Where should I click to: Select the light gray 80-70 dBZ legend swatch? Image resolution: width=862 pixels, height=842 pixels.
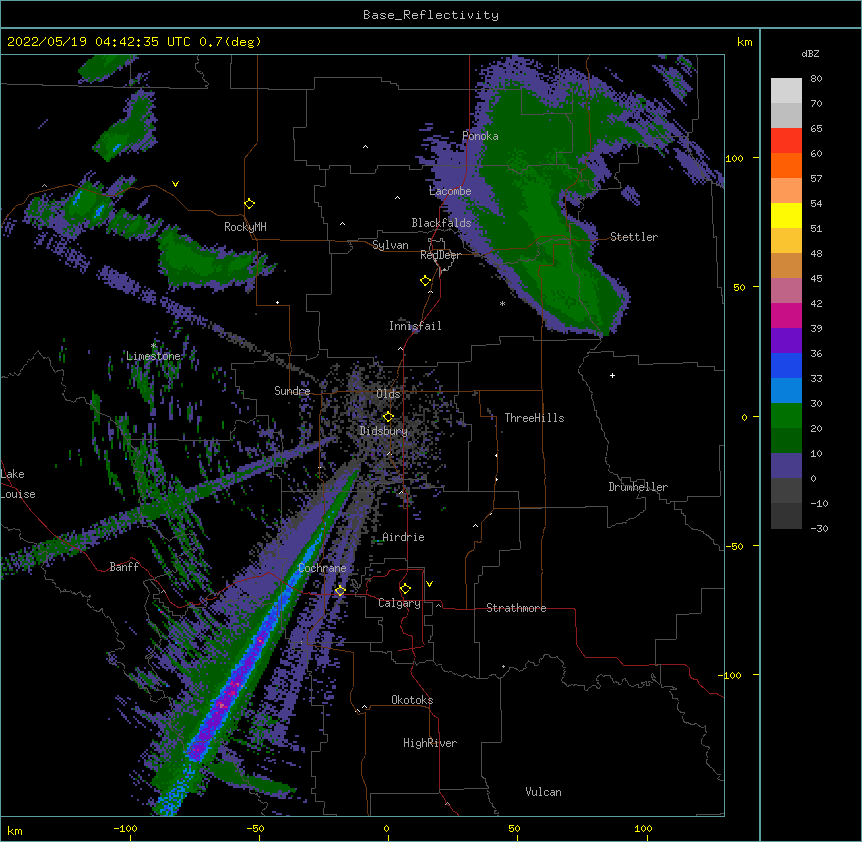[x=786, y=91]
